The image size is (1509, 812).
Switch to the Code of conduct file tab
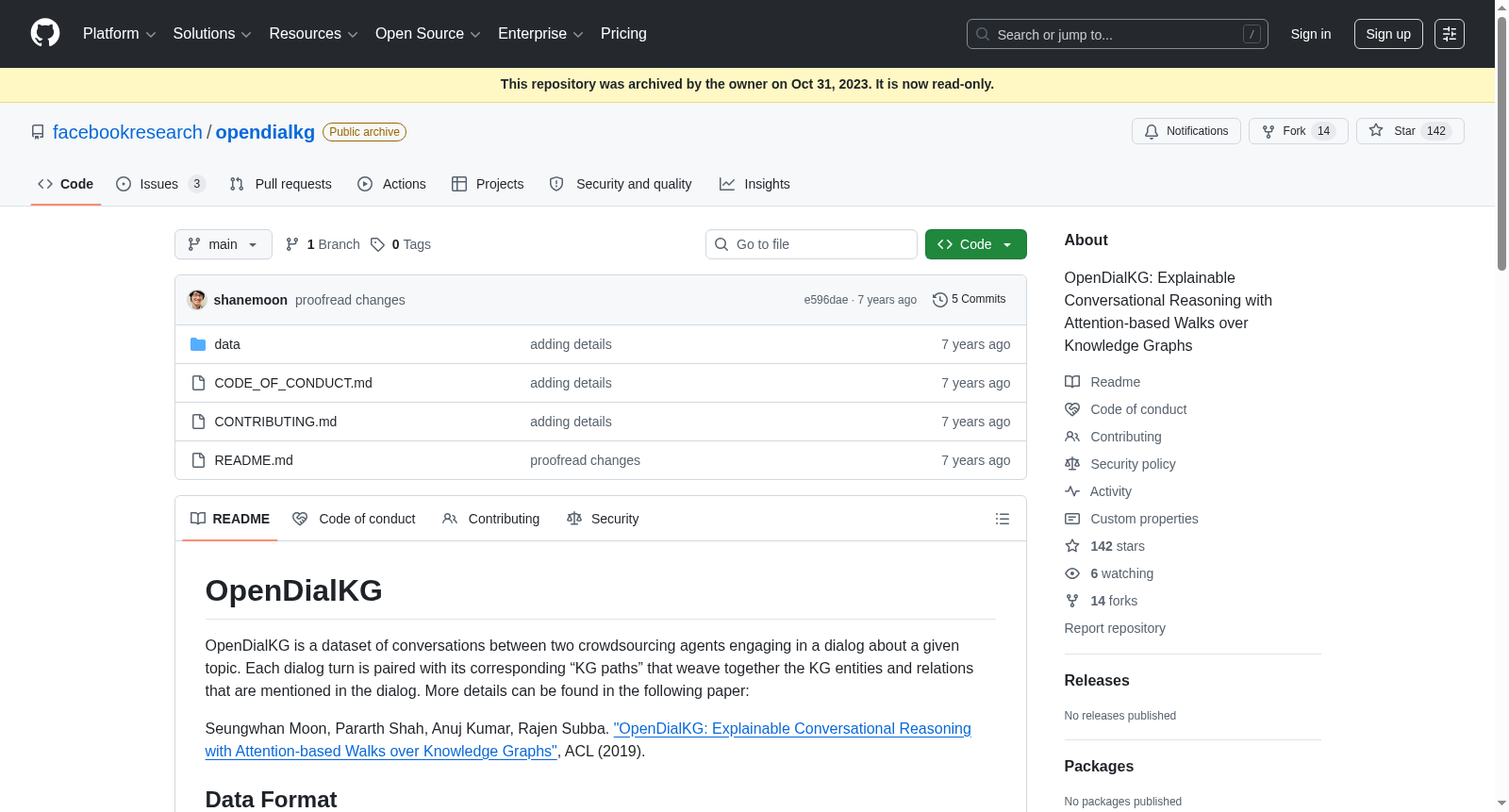pos(355,519)
